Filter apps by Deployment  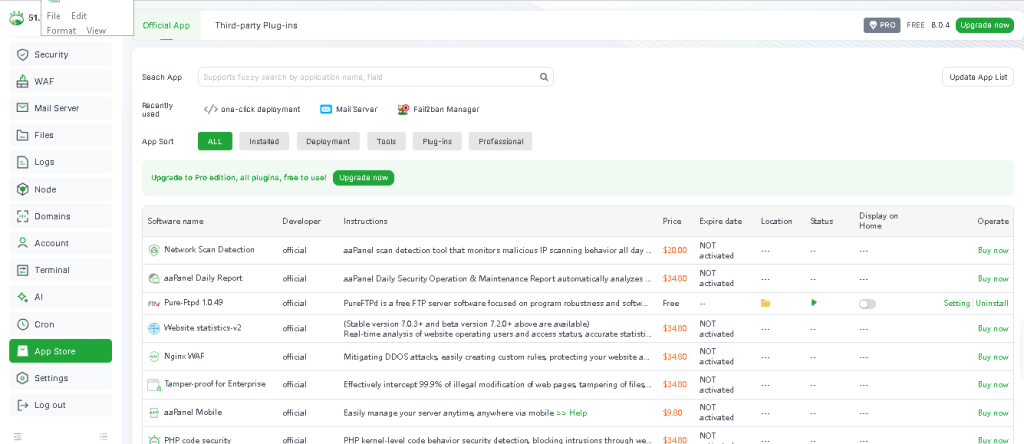(x=328, y=141)
